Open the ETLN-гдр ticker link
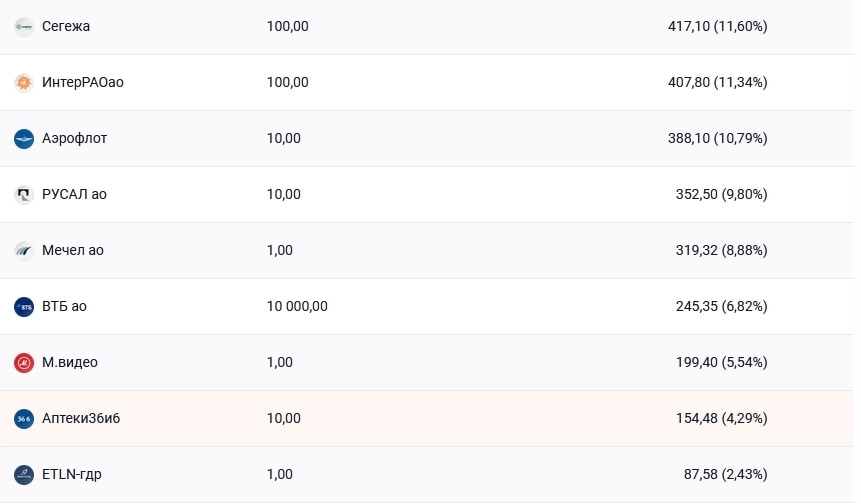The width and height of the screenshot is (861, 504). (71, 474)
